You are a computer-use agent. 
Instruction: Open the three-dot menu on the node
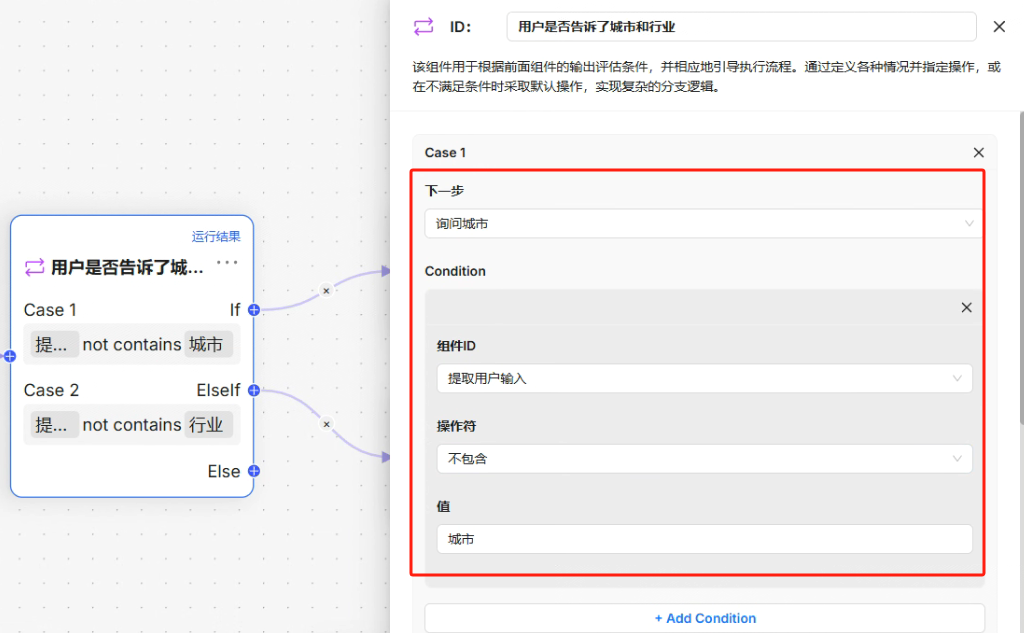click(x=227, y=263)
